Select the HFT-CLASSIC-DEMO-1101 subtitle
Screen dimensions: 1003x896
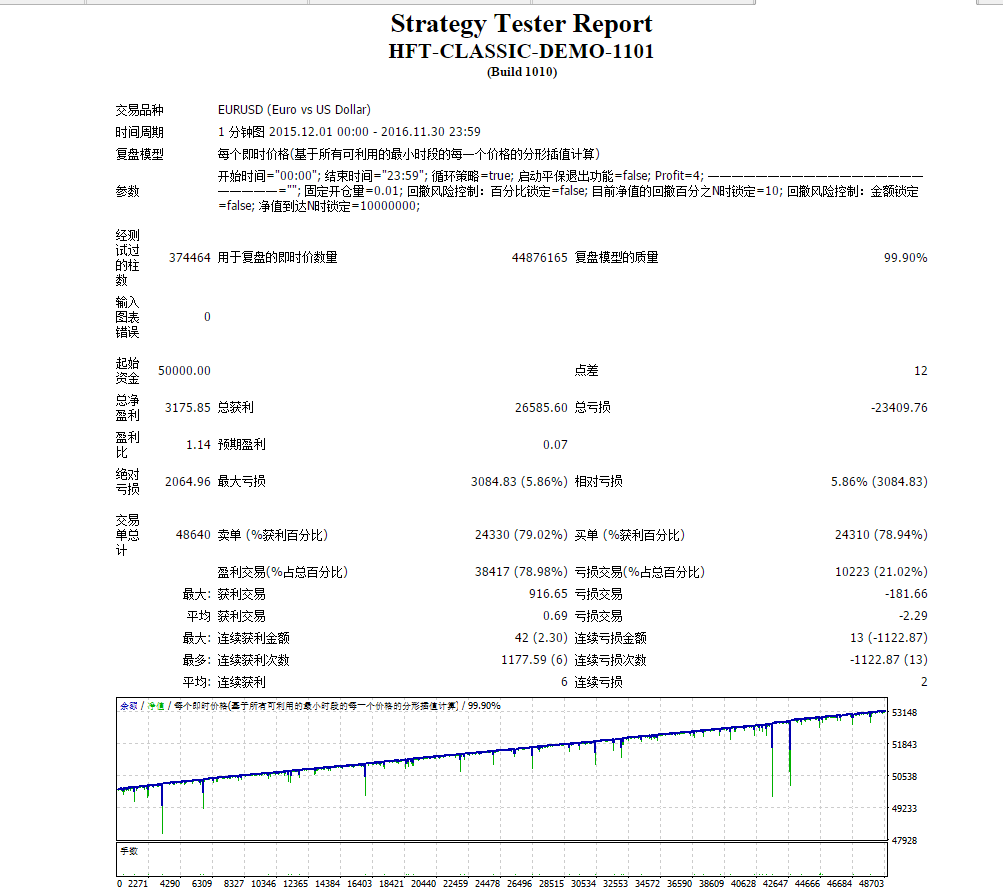coord(521,51)
